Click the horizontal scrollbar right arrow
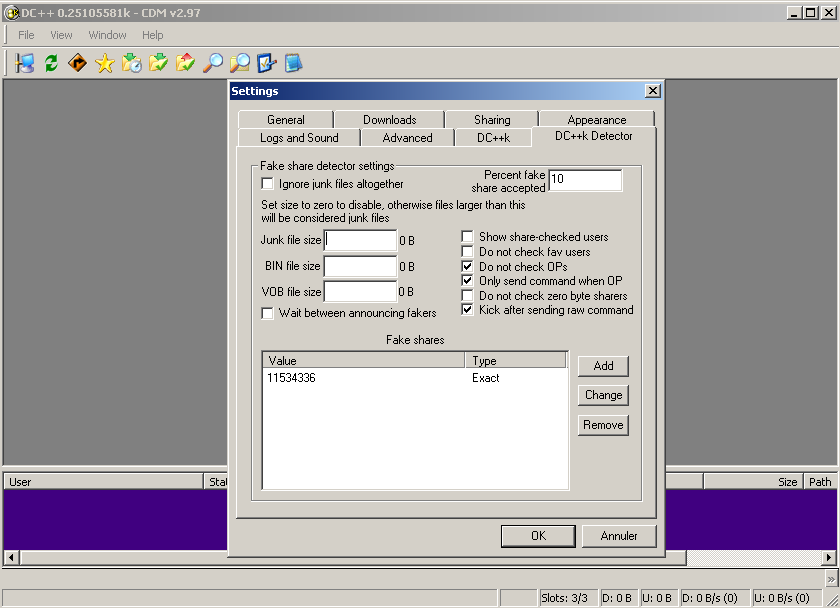 tap(828, 558)
